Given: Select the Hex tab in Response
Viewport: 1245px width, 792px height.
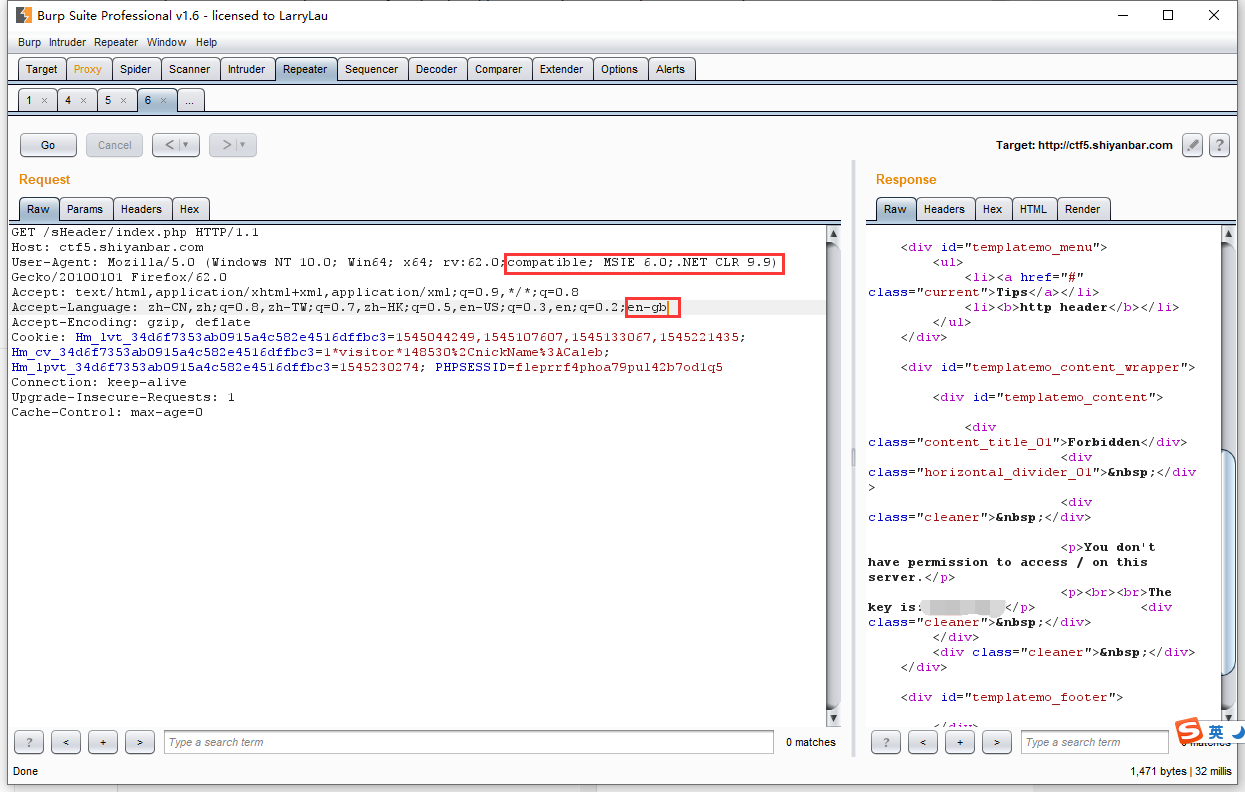Looking at the screenshot, I should (992, 209).
